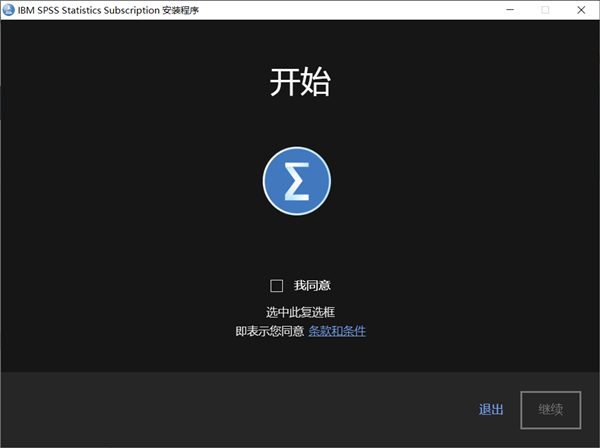Open the 条款和条件 terms link
The height and width of the screenshot is (448, 600).
click(x=337, y=331)
